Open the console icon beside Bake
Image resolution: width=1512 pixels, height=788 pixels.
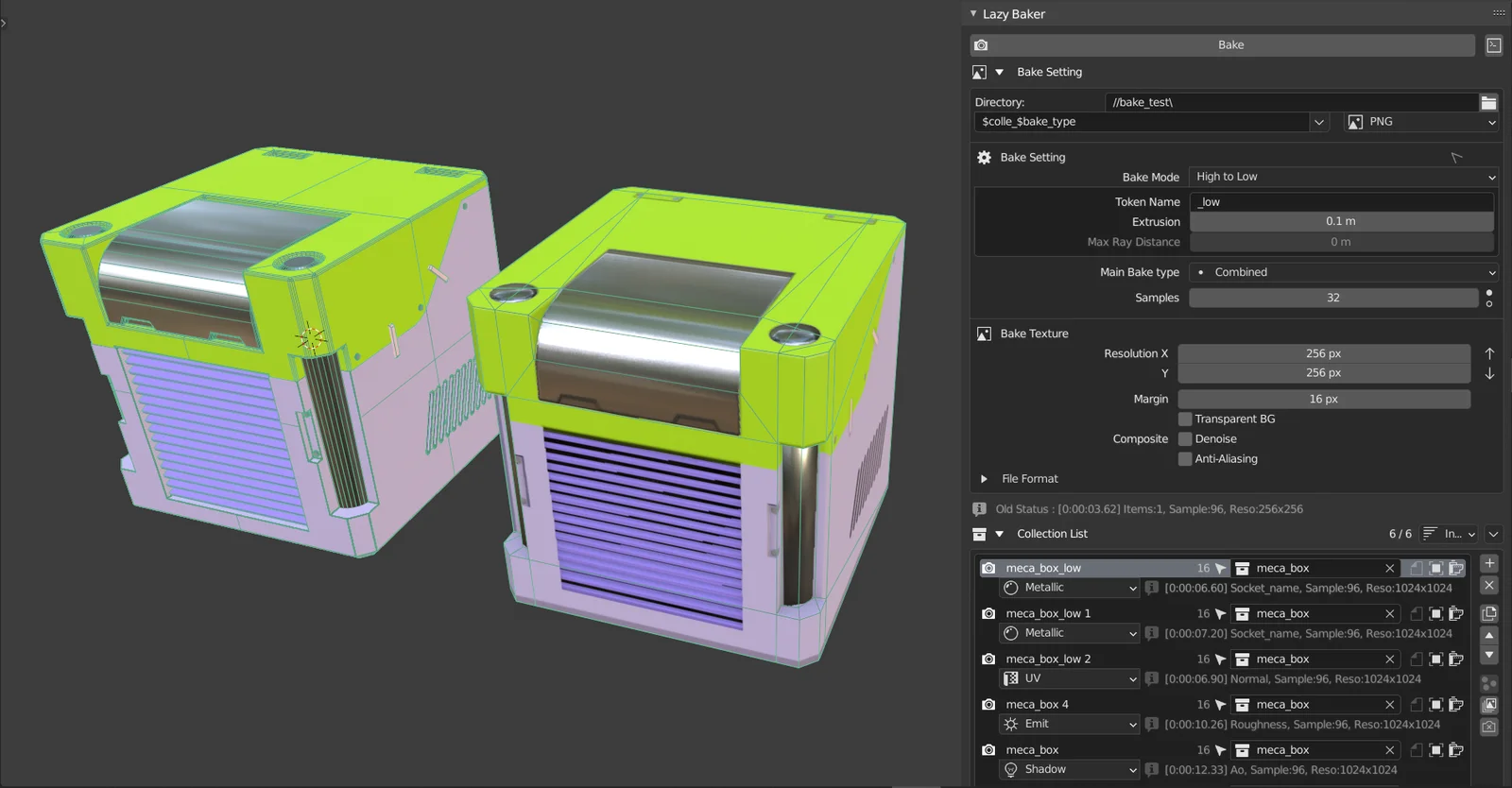1493,45
